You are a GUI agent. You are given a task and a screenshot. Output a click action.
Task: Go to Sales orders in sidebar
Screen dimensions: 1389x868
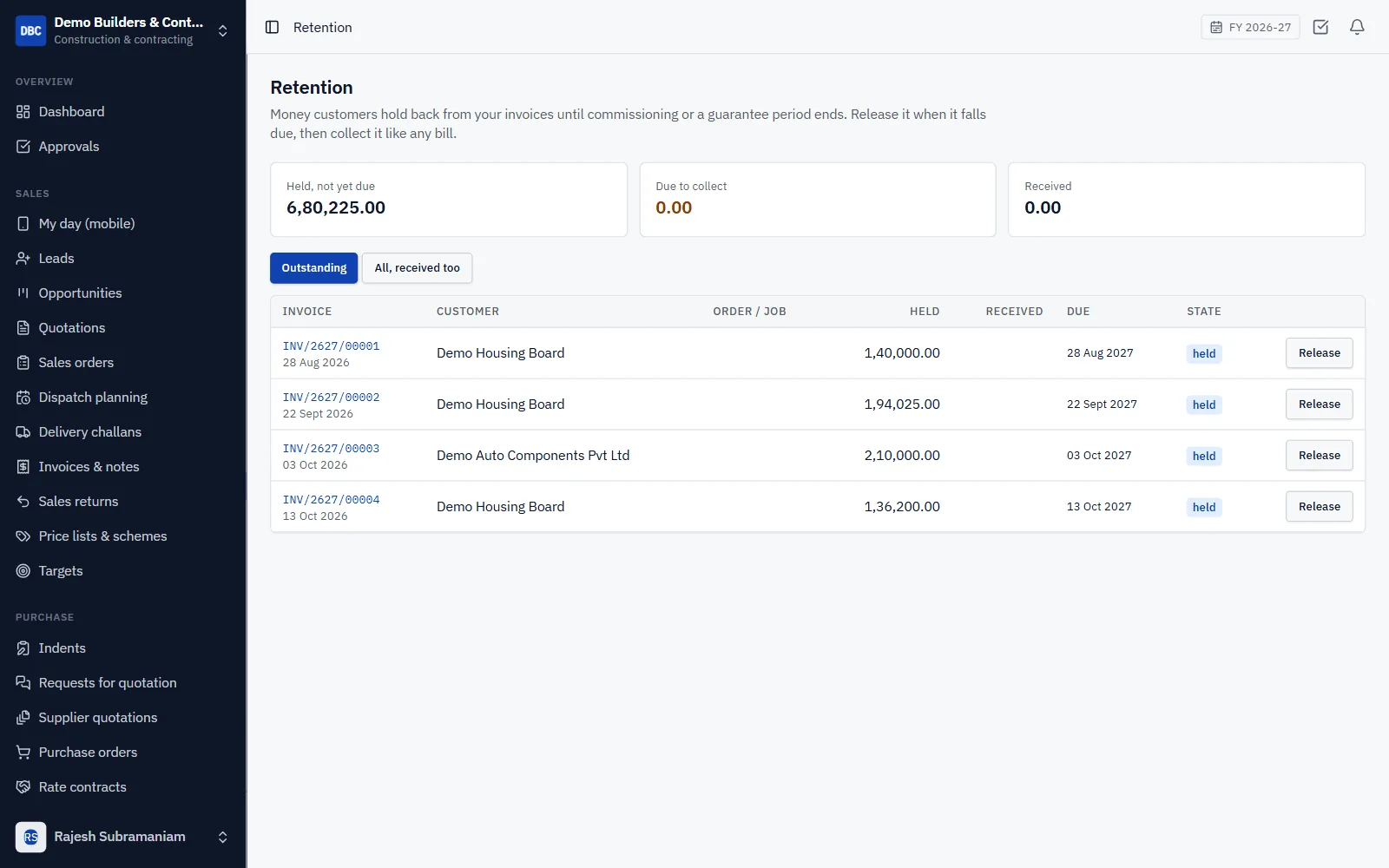122,363
